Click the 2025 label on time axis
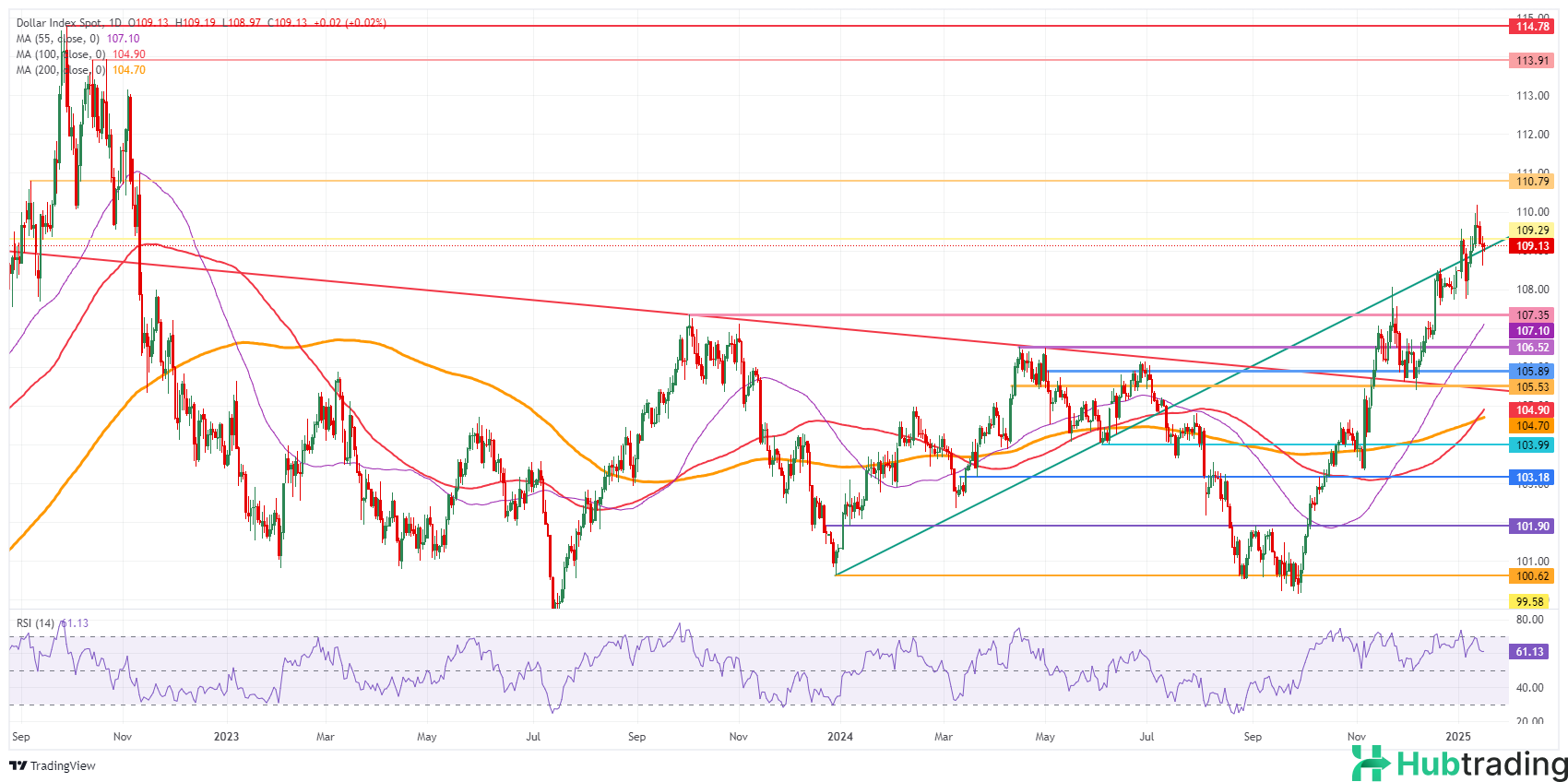Viewport: 1568px width, 782px height. point(1458,737)
